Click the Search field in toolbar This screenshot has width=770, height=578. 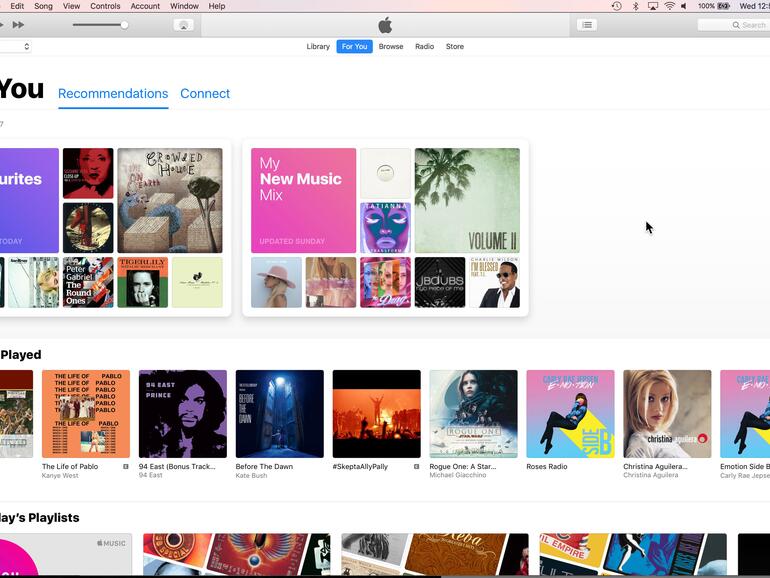click(x=733, y=25)
